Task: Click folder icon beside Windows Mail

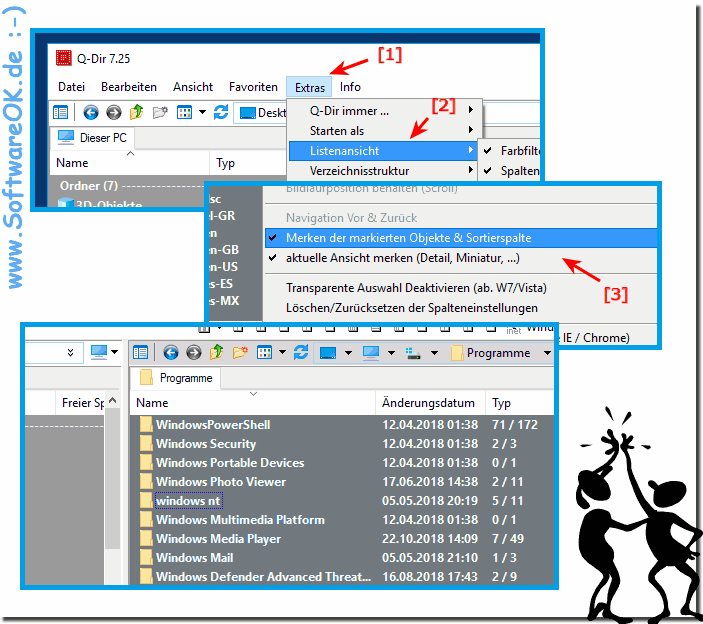Action: tap(145, 557)
